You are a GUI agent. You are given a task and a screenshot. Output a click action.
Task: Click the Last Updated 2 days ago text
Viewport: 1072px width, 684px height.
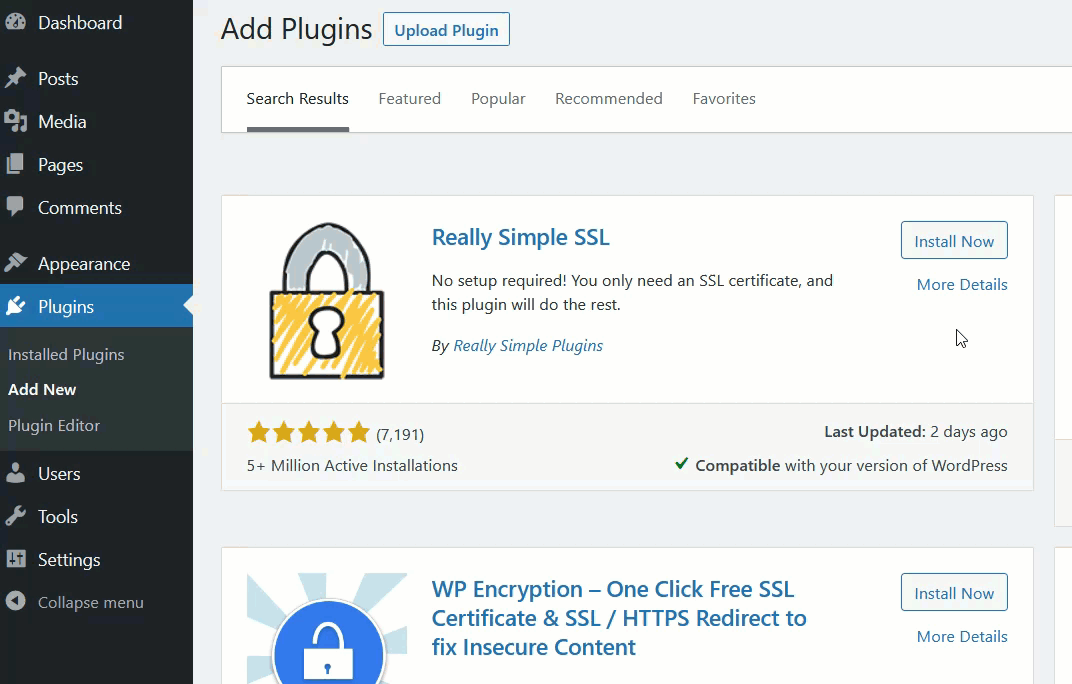coord(915,432)
